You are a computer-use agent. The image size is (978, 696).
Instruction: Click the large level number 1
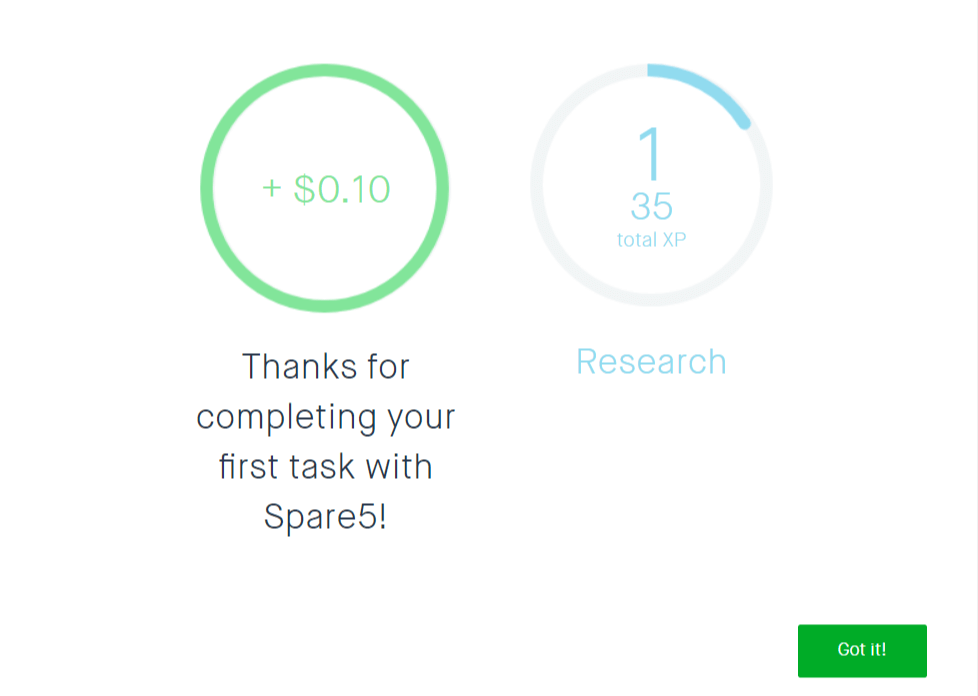point(651,153)
